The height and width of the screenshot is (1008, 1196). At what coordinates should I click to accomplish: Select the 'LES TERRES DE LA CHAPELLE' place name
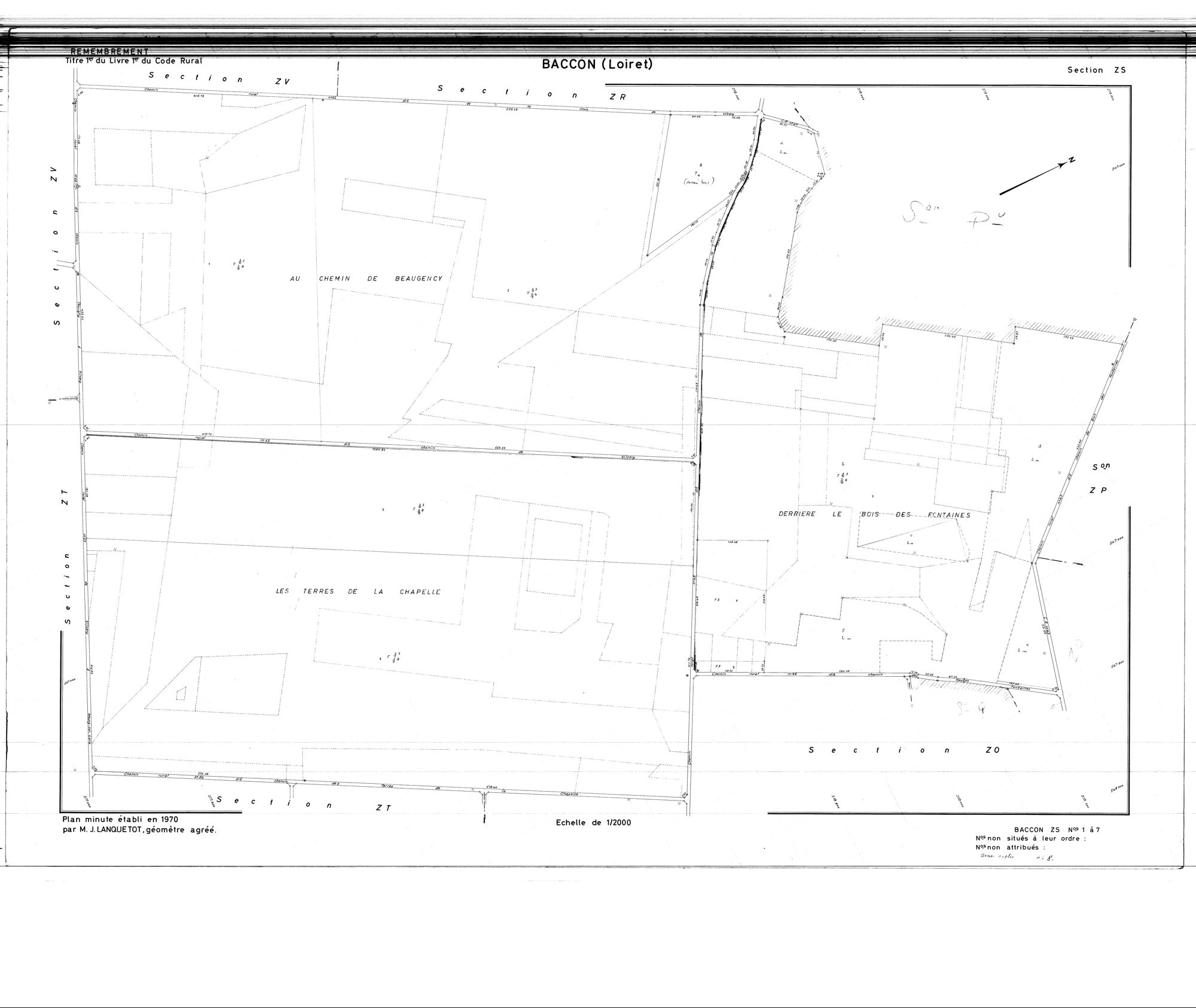click(x=358, y=592)
